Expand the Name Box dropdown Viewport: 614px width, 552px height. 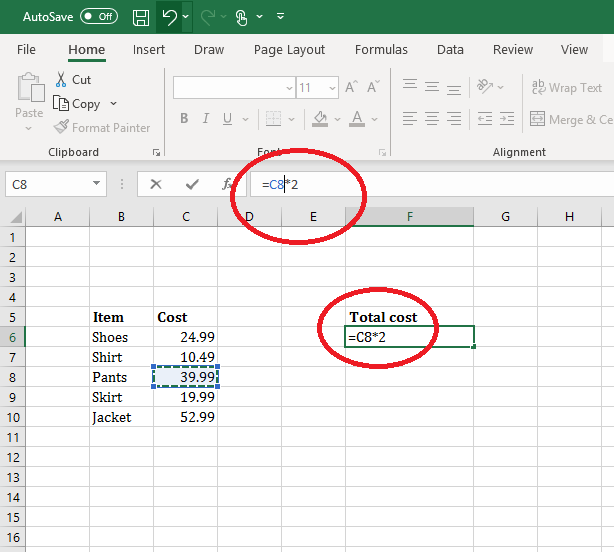click(x=96, y=184)
